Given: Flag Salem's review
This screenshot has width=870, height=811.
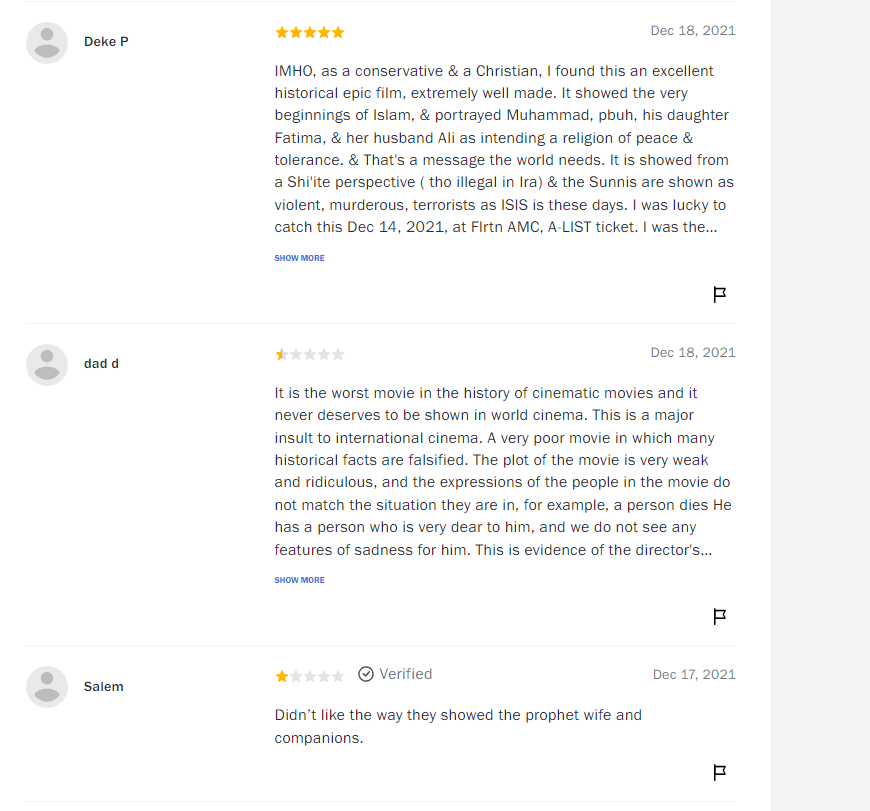Looking at the screenshot, I should point(719,772).
